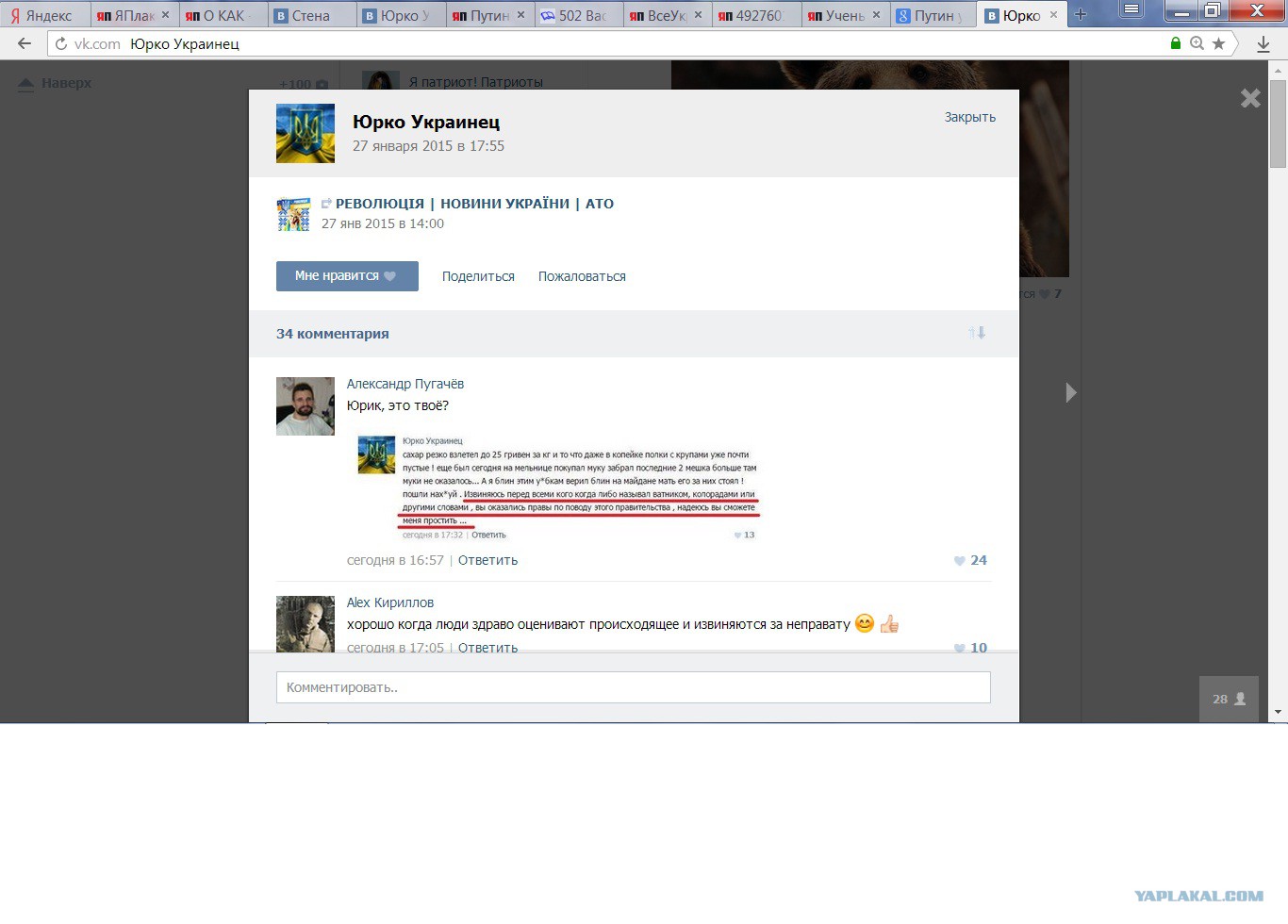The image size is (1288, 924).
Task: Click the green padlock security icon
Action: [x=1175, y=43]
